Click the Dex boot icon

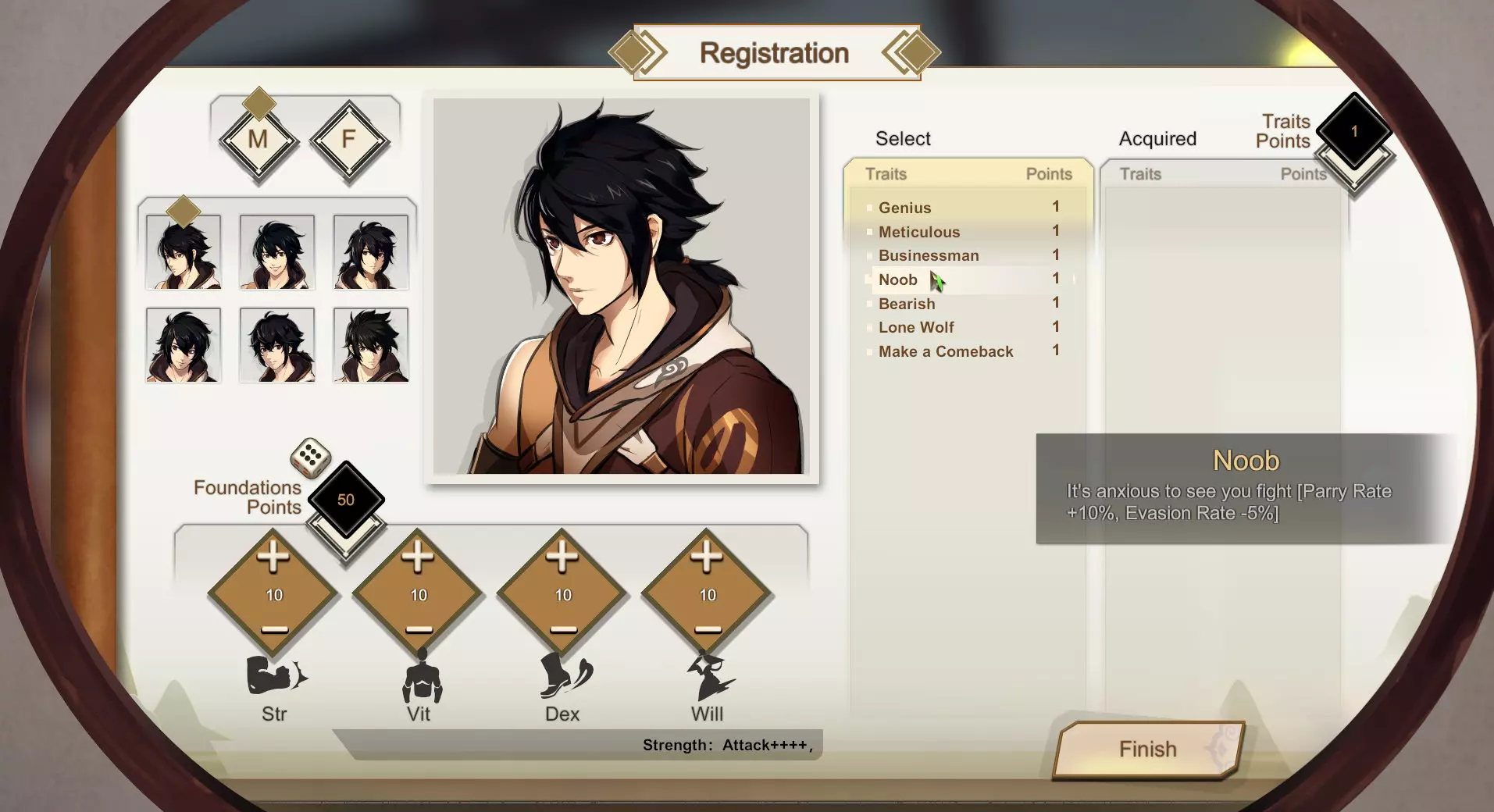pyautogui.click(x=566, y=675)
